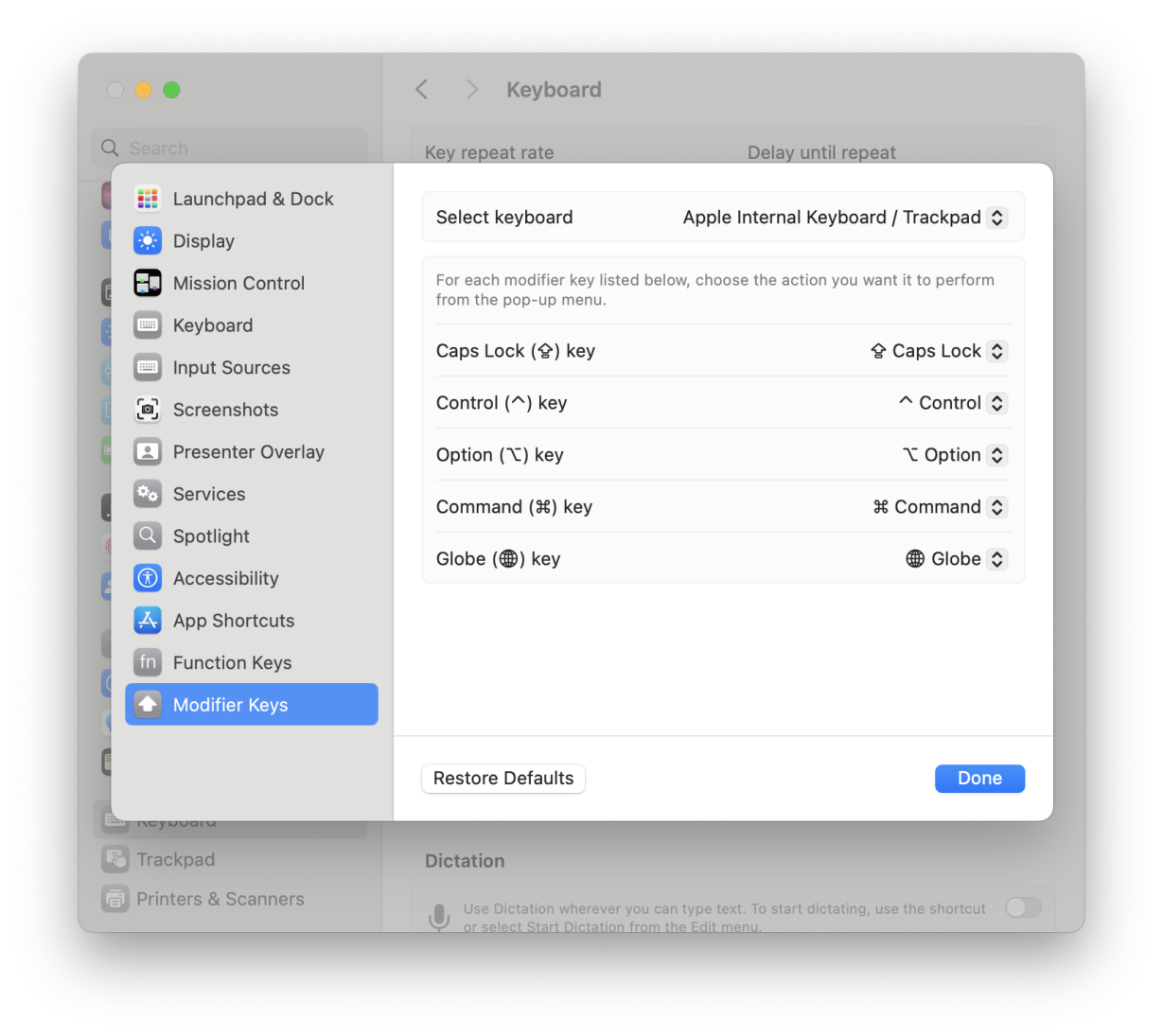The image size is (1163, 1036).
Task: Select the Presenter Overlay icon
Action: click(x=148, y=452)
